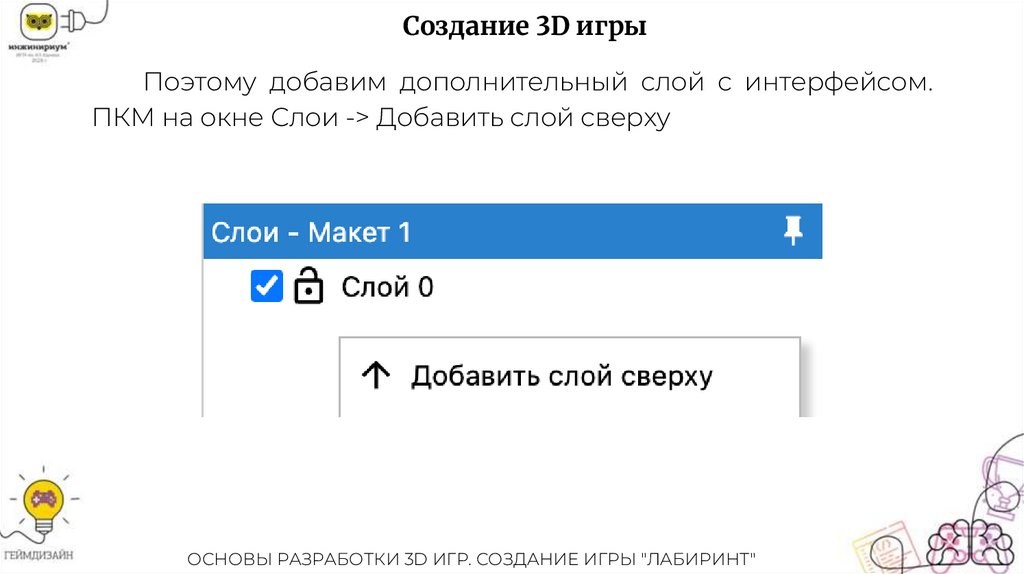Click the faded code document illustration

tap(891, 552)
